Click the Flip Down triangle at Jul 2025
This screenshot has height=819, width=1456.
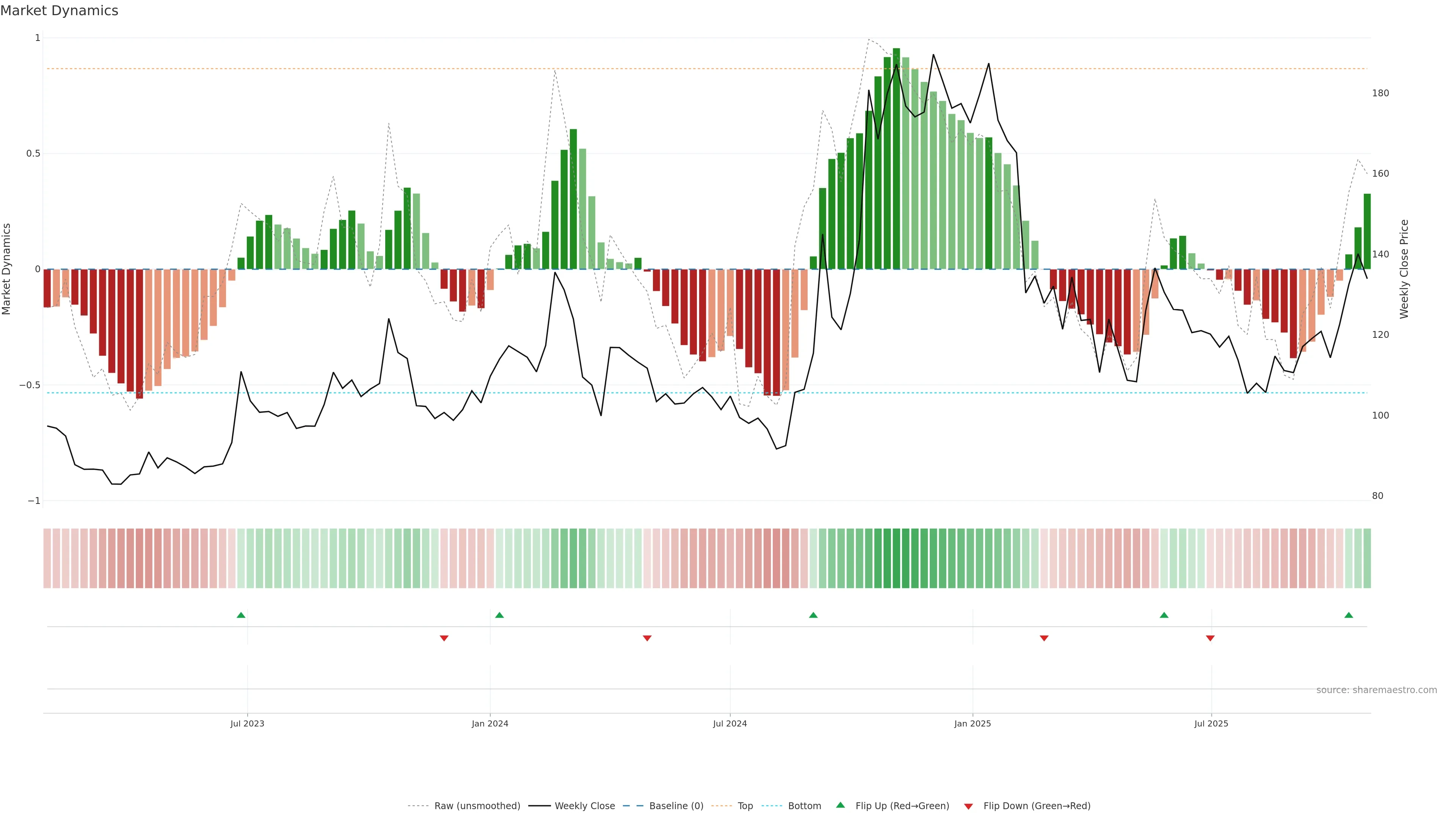click(x=1210, y=638)
